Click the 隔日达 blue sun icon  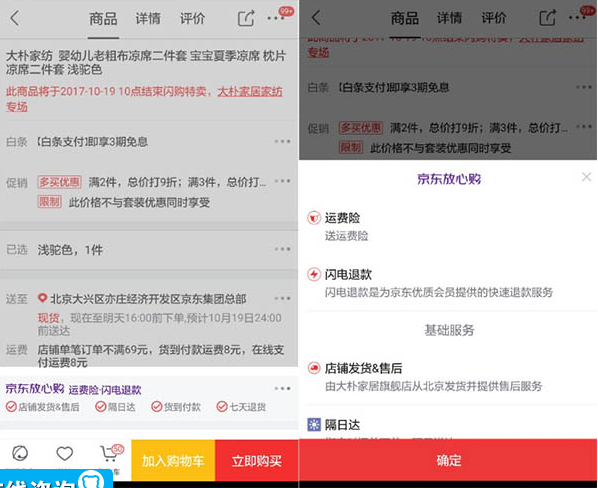point(314,424)
